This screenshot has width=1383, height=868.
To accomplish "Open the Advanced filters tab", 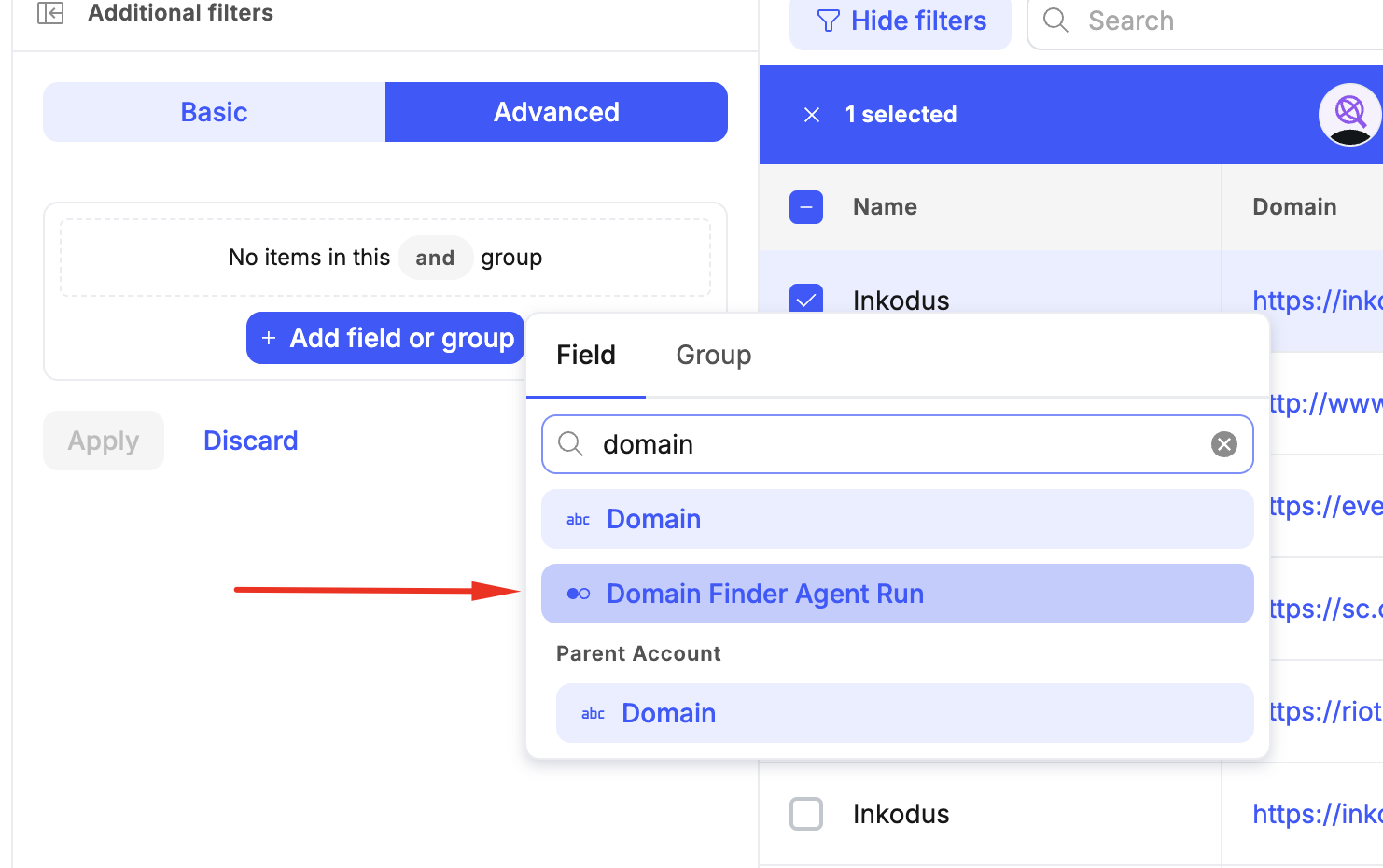I will point(556,112).
